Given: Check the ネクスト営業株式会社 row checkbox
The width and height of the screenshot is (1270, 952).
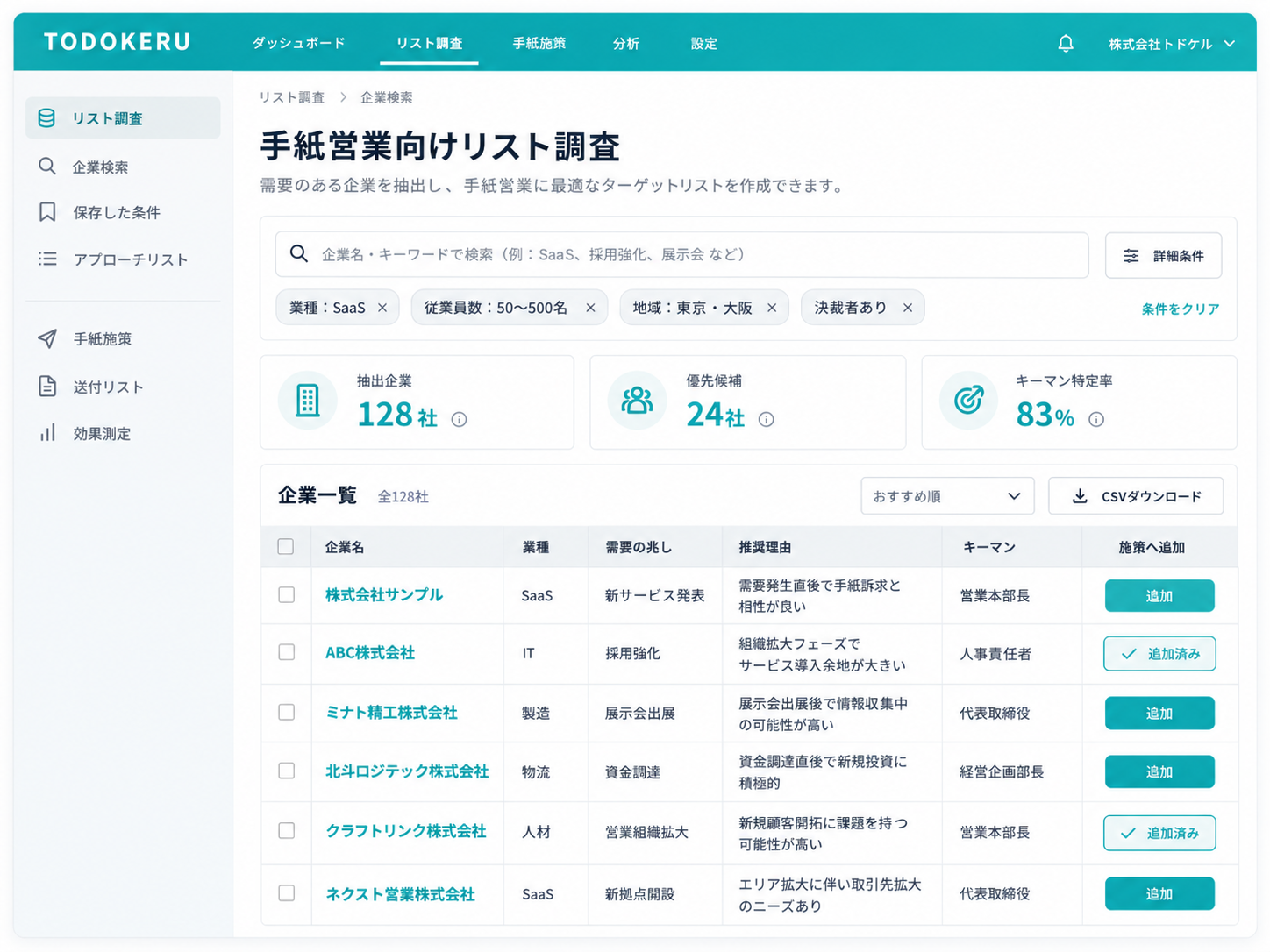Looking at the screenshot, I should click(286, 893).
